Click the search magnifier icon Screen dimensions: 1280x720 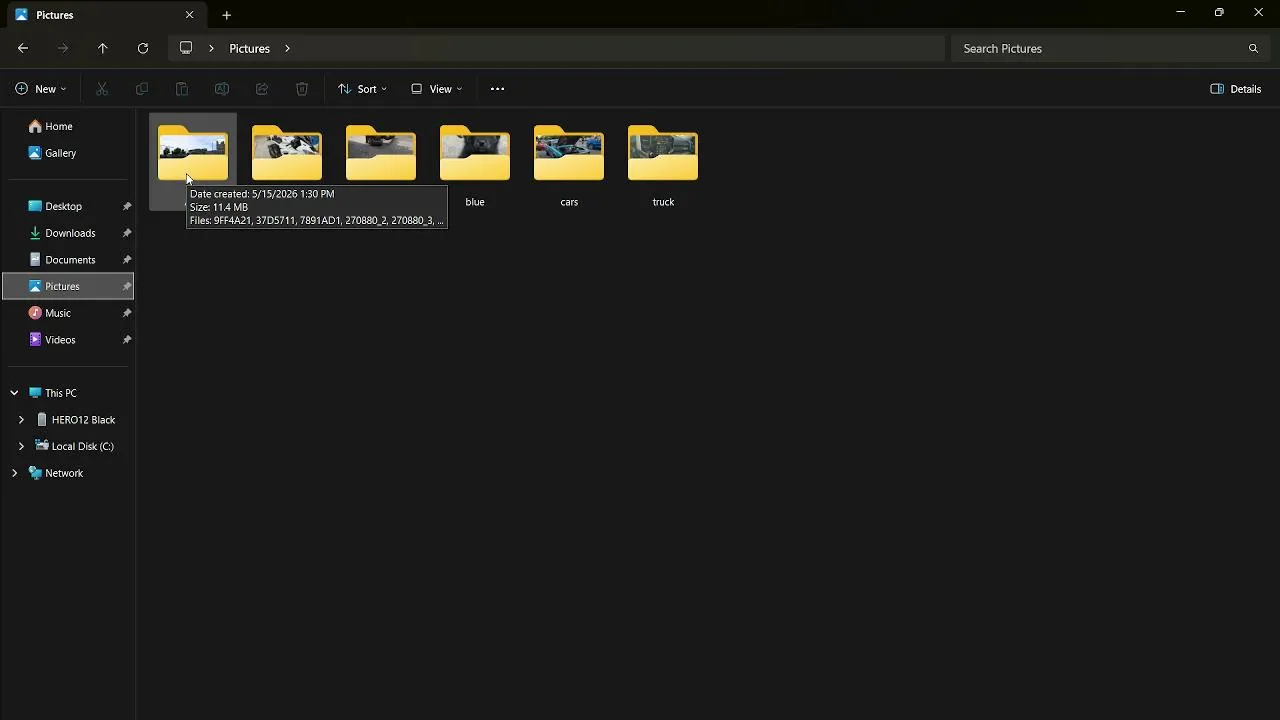tap(1253, 48)
